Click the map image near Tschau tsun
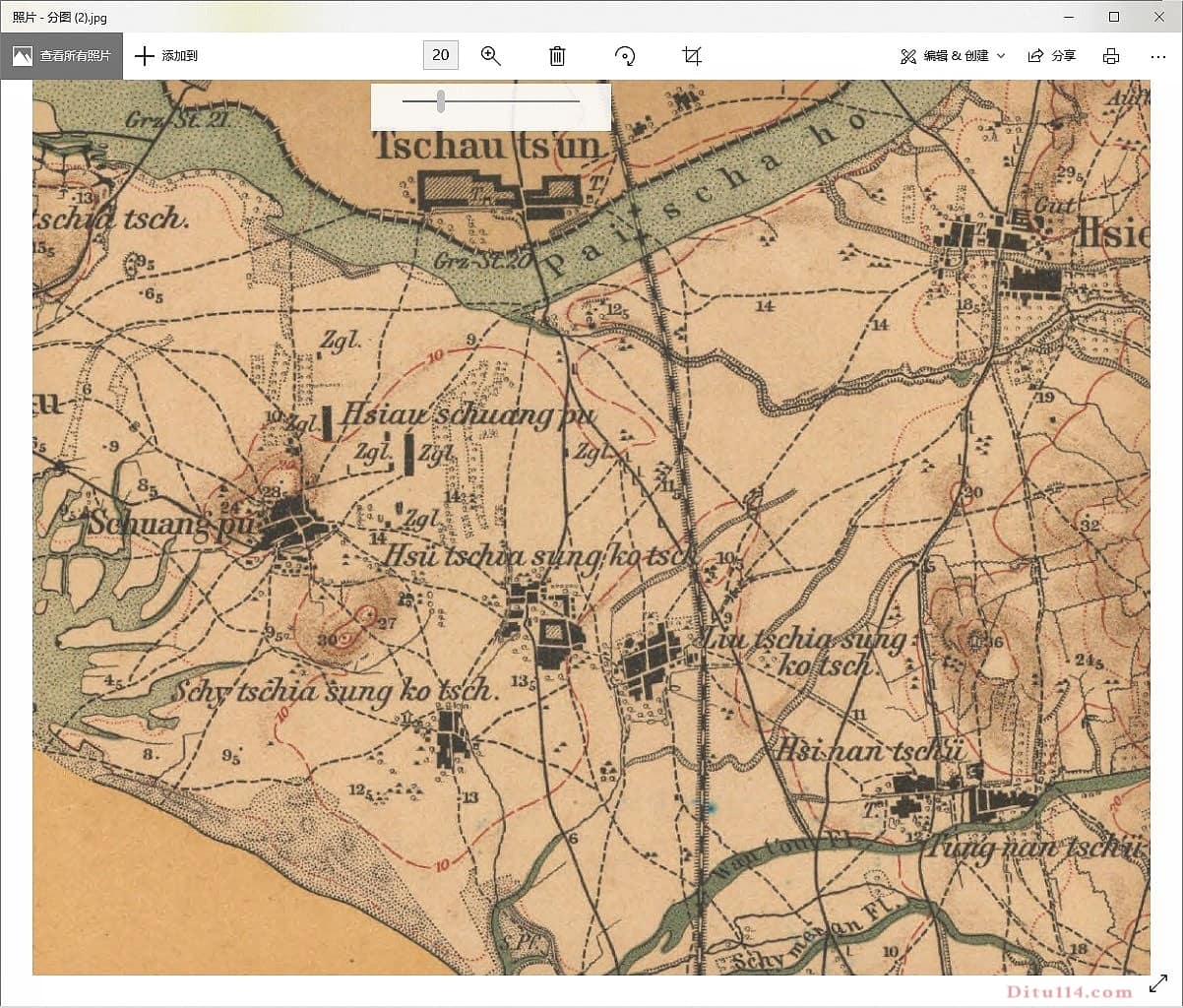The width and height of the screenshot is (1183, 1008). click(x=487, y=148)
